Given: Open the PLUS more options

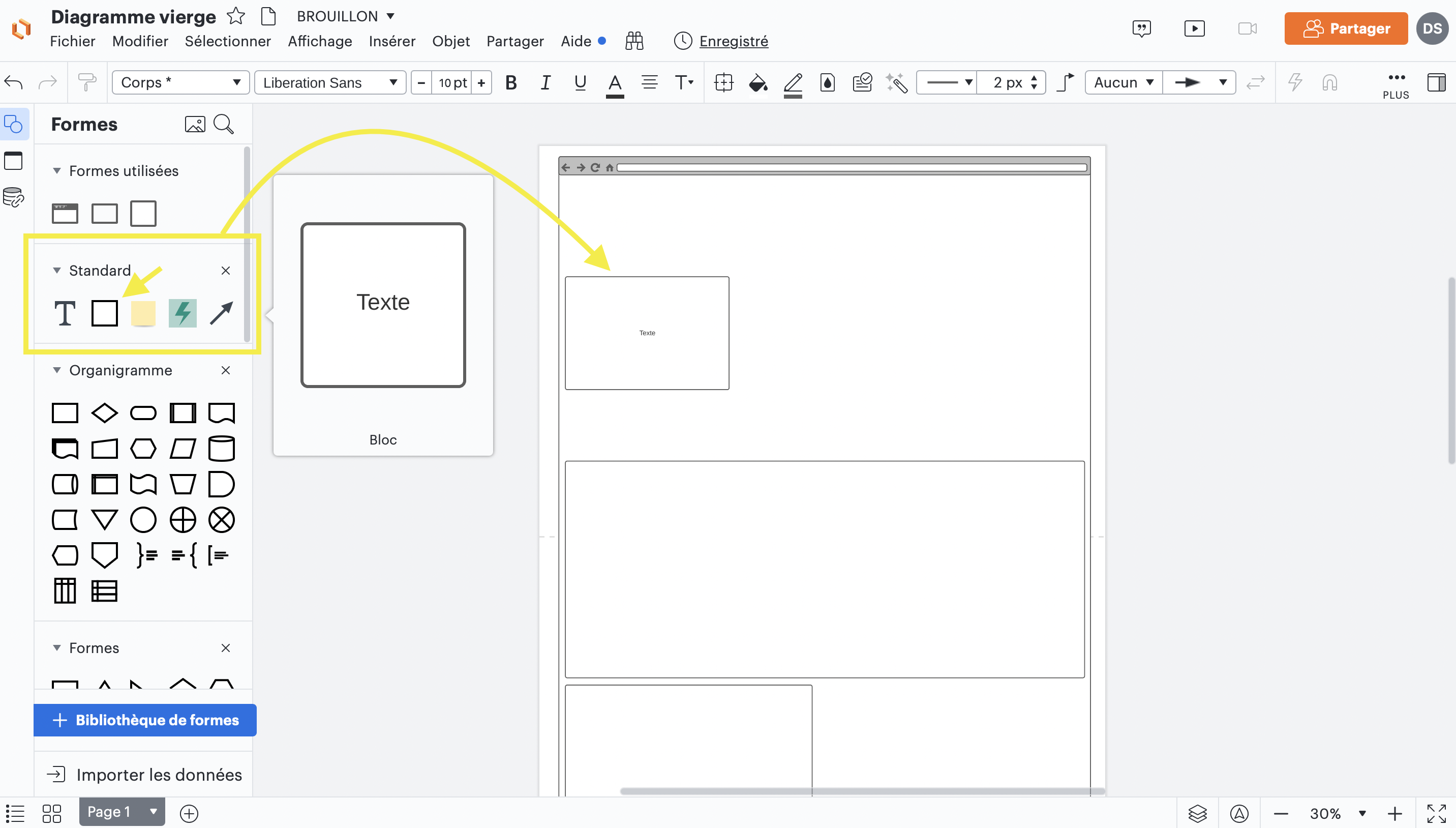Looking at the screenshot, I should coord(1396,85).
